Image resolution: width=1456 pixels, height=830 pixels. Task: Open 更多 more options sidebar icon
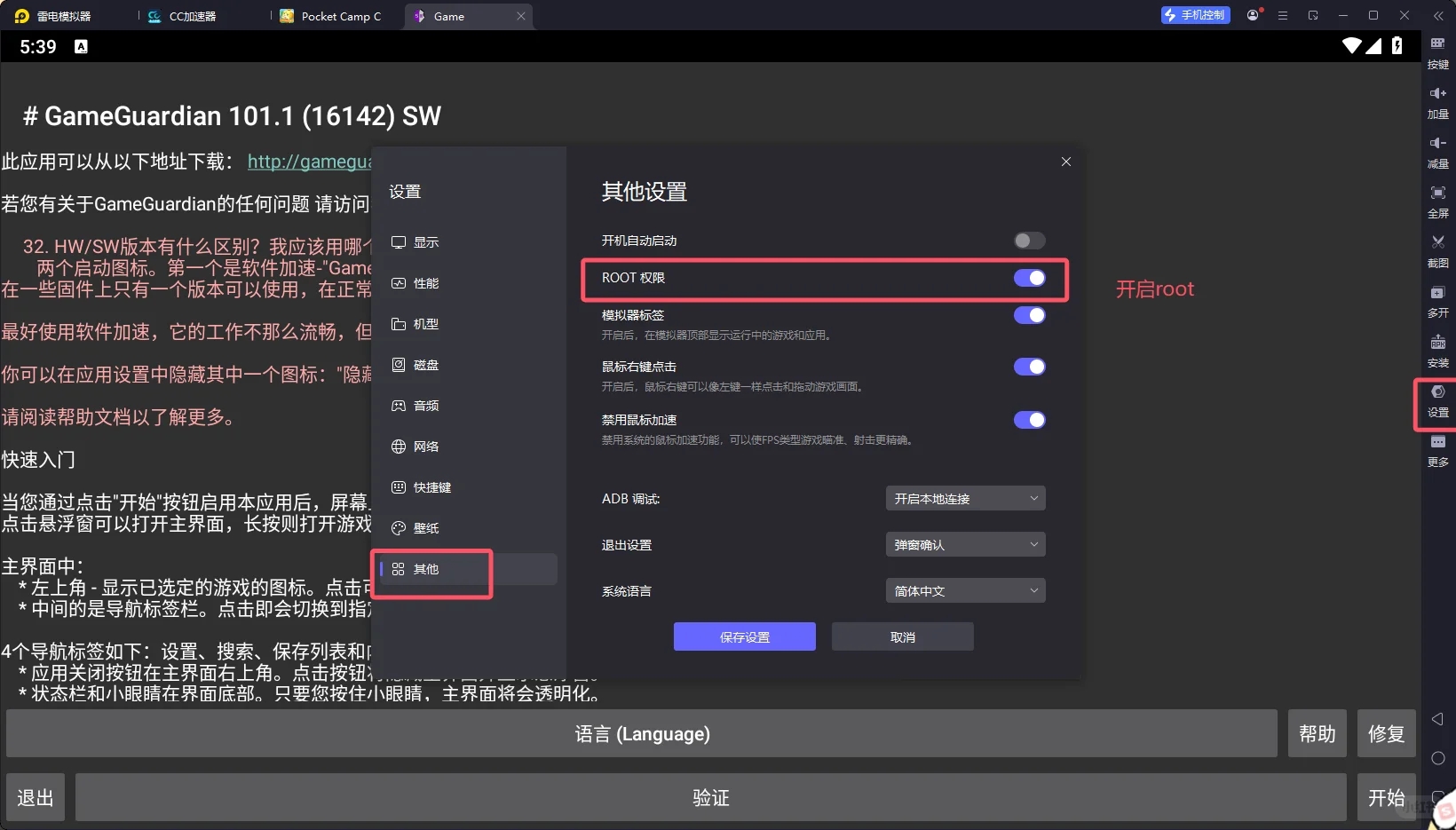(x=1437, y=451)
